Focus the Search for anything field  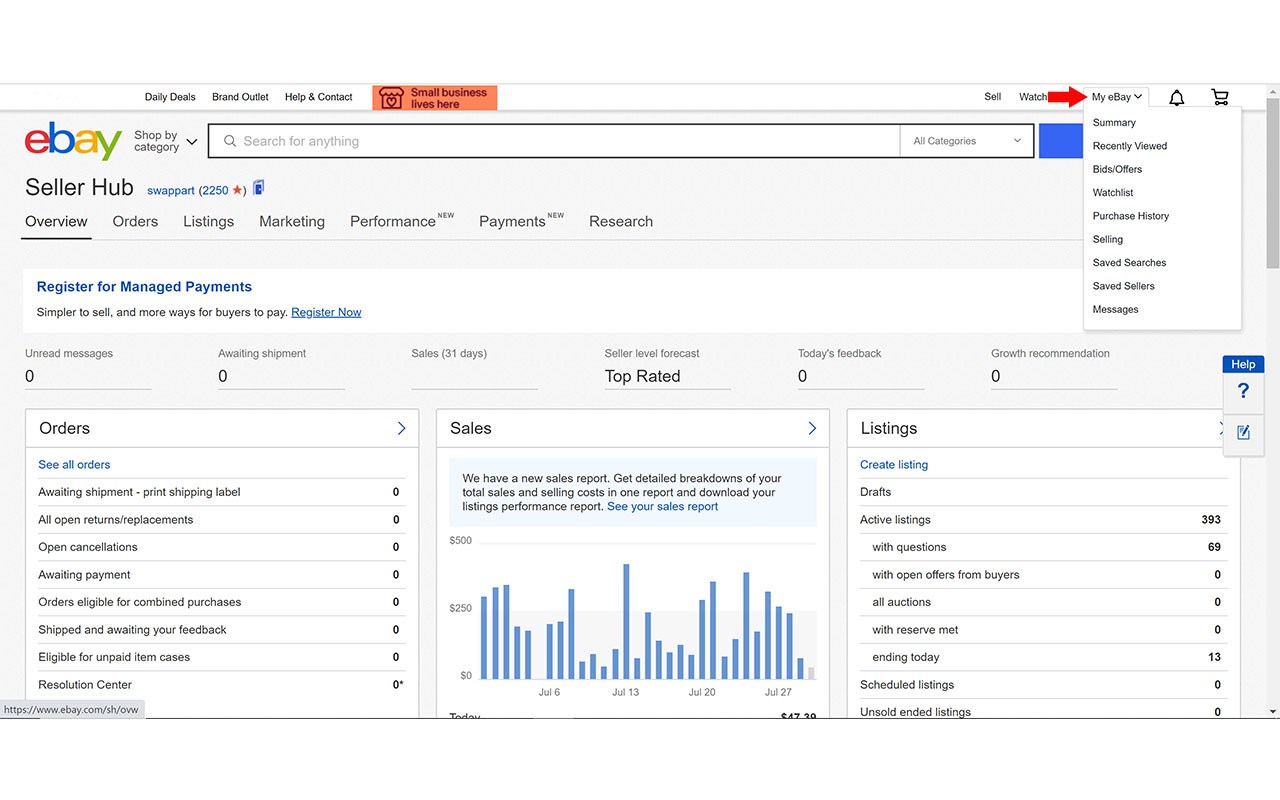pyautogui.click(x=554, y=141)
